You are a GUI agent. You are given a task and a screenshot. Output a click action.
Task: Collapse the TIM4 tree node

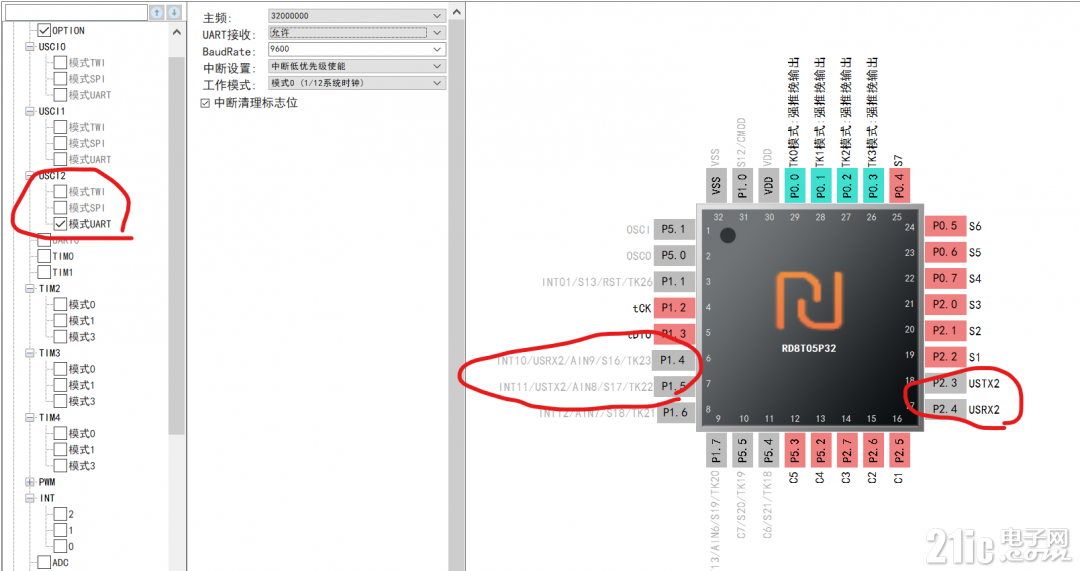pyautogui.click(x=30, y=417)
